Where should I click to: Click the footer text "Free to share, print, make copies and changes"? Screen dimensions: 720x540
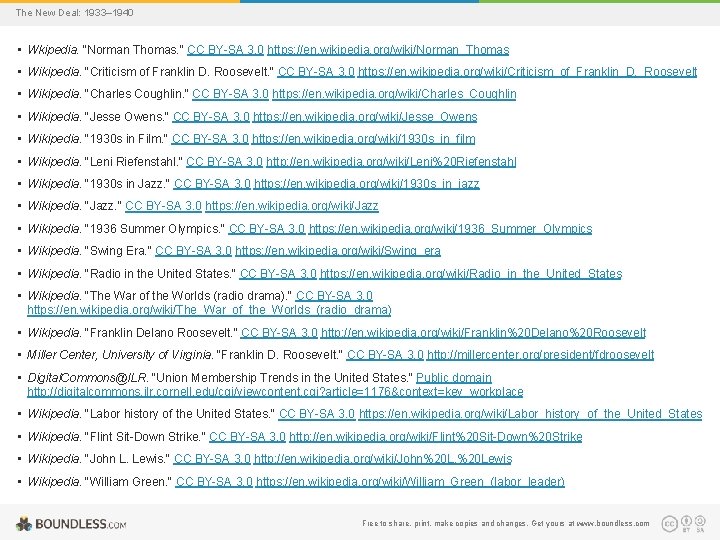[445, 523]
